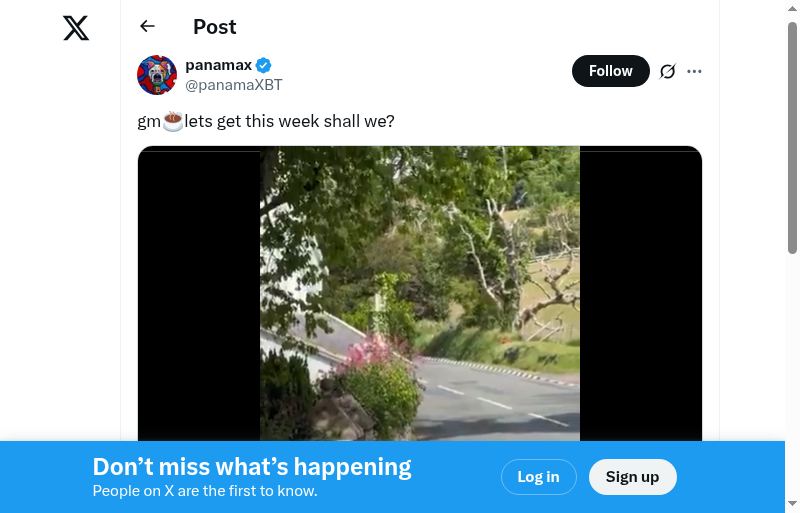This screenshot has height=513, width=800.
Task: Click the X logo home icon
Action: (76, 28)
